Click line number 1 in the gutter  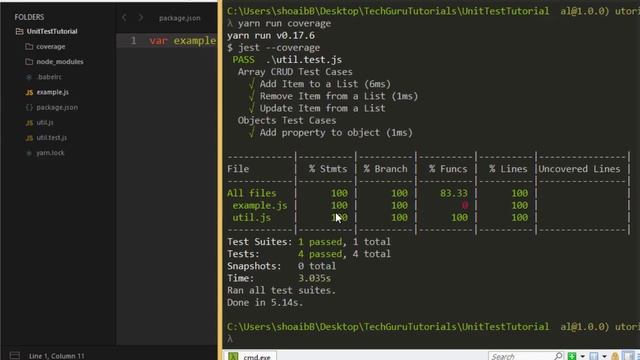[x=133, y=41]
